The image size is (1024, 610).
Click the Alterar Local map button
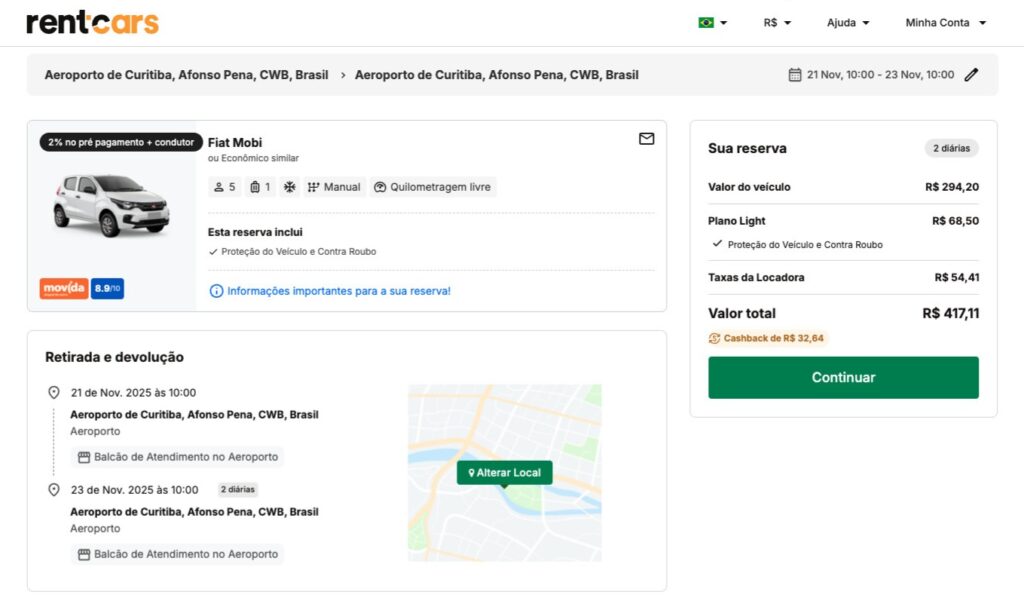[x=504, y=472]
